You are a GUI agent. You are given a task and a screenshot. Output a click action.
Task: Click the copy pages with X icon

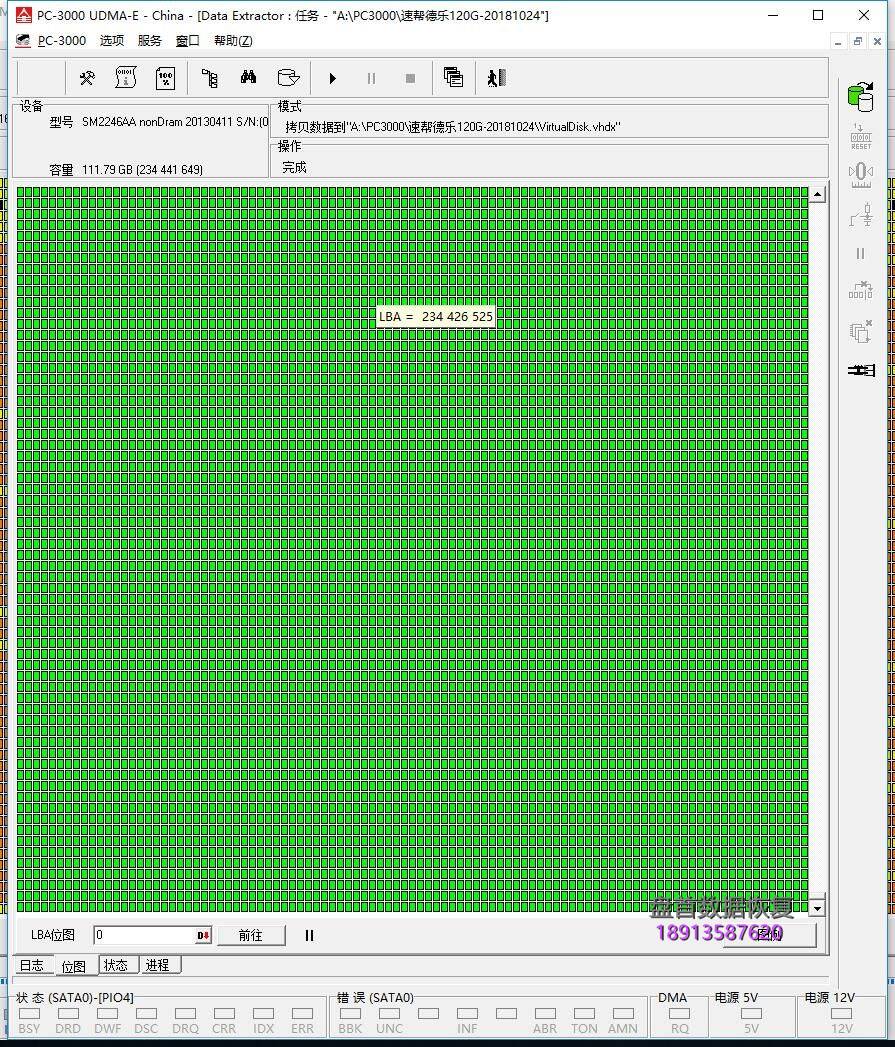coord(861,331)
